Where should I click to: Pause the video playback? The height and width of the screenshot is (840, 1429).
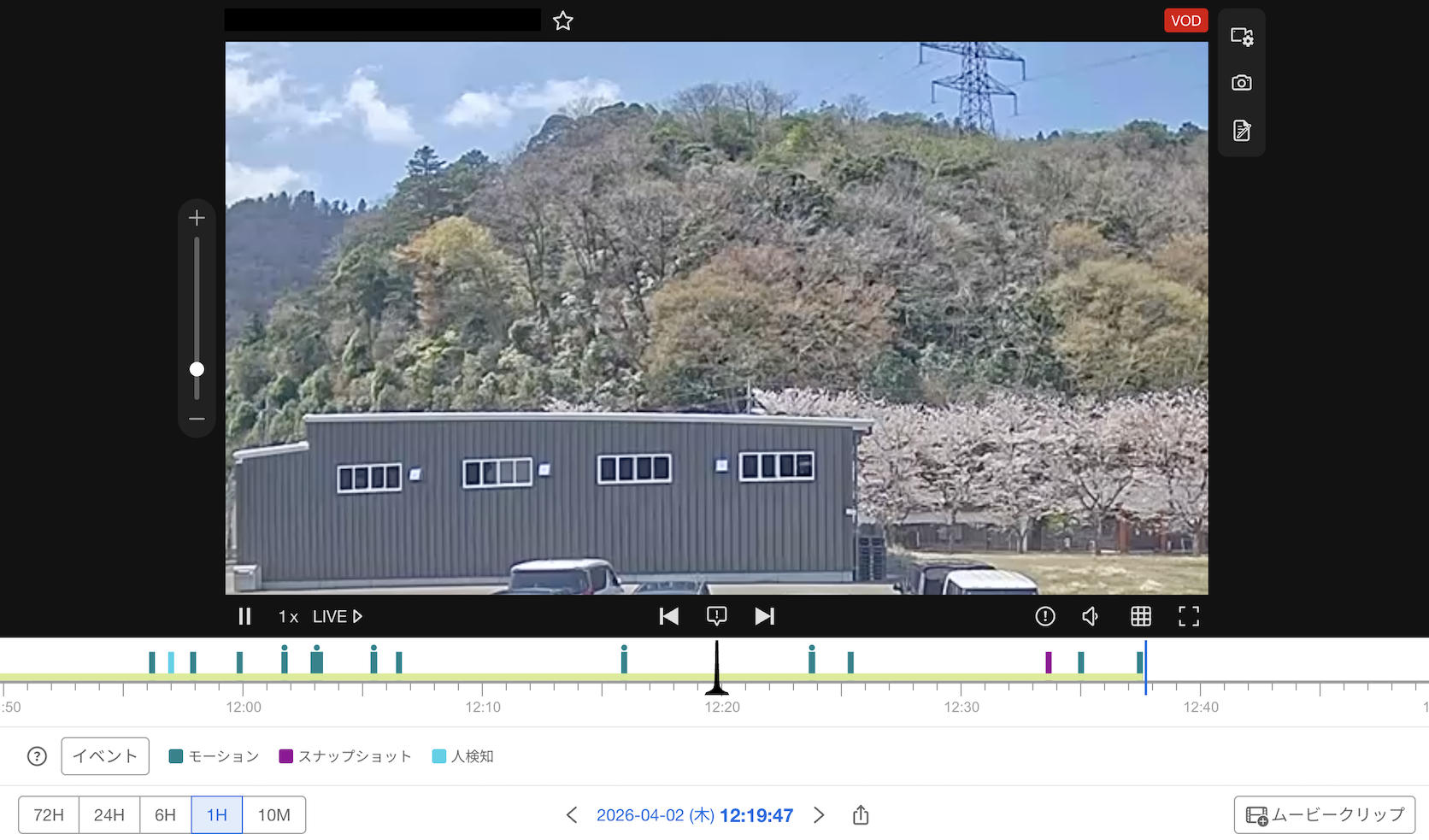pos(244,616)
